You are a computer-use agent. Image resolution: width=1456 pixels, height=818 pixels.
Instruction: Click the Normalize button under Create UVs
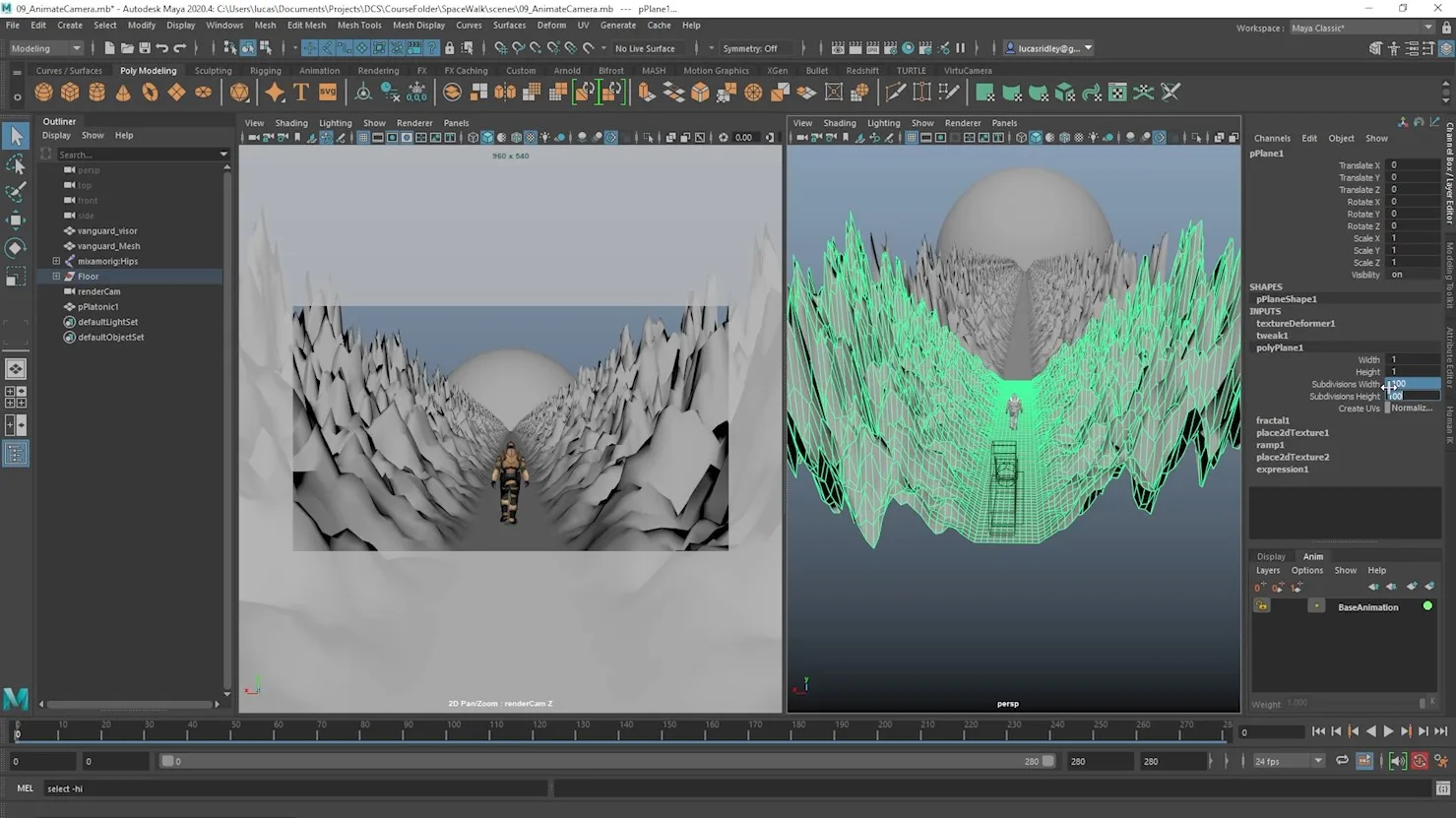(x=1415, y=408)
